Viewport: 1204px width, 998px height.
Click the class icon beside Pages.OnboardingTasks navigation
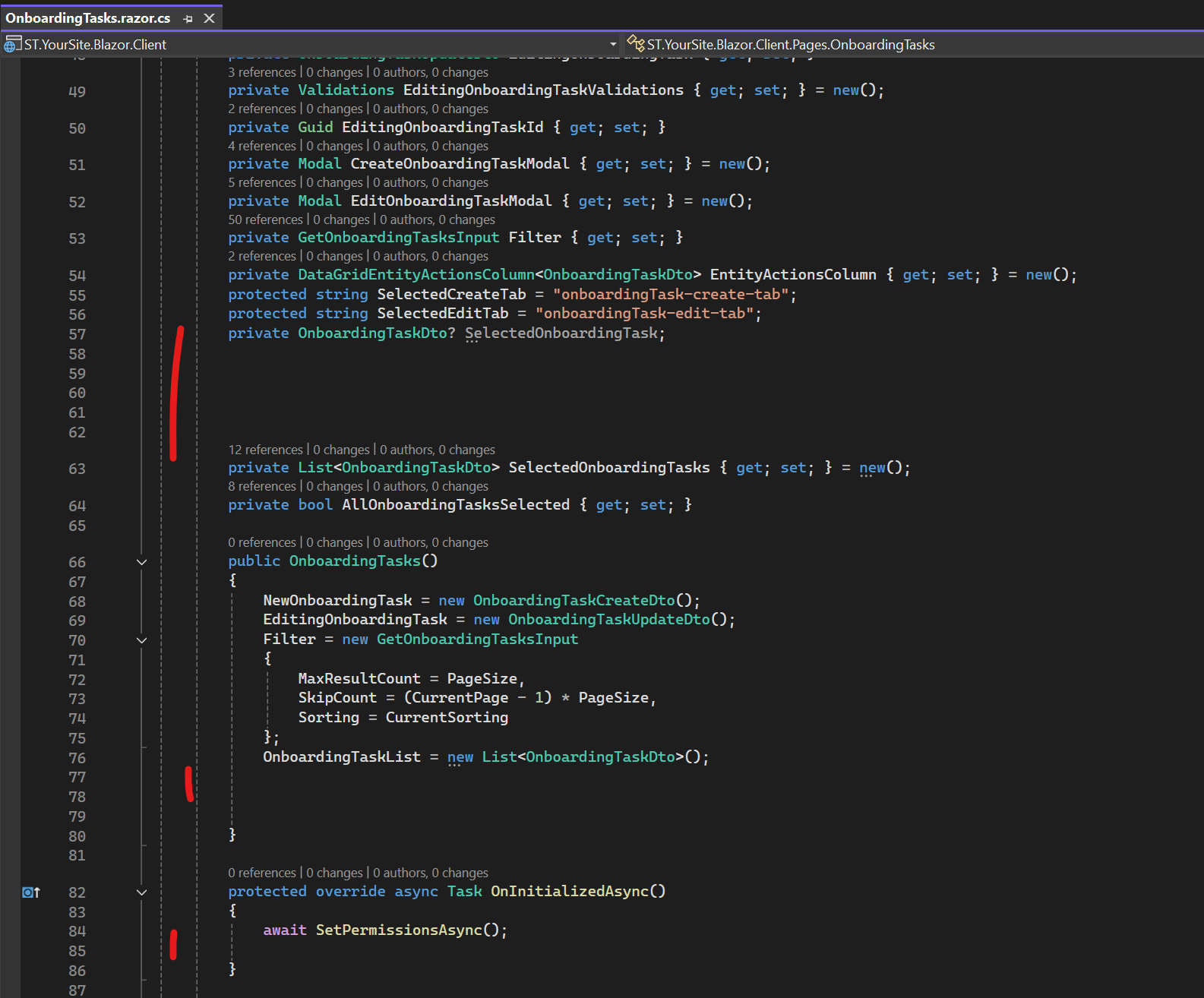pyautogui.click(x=635, y=44)
